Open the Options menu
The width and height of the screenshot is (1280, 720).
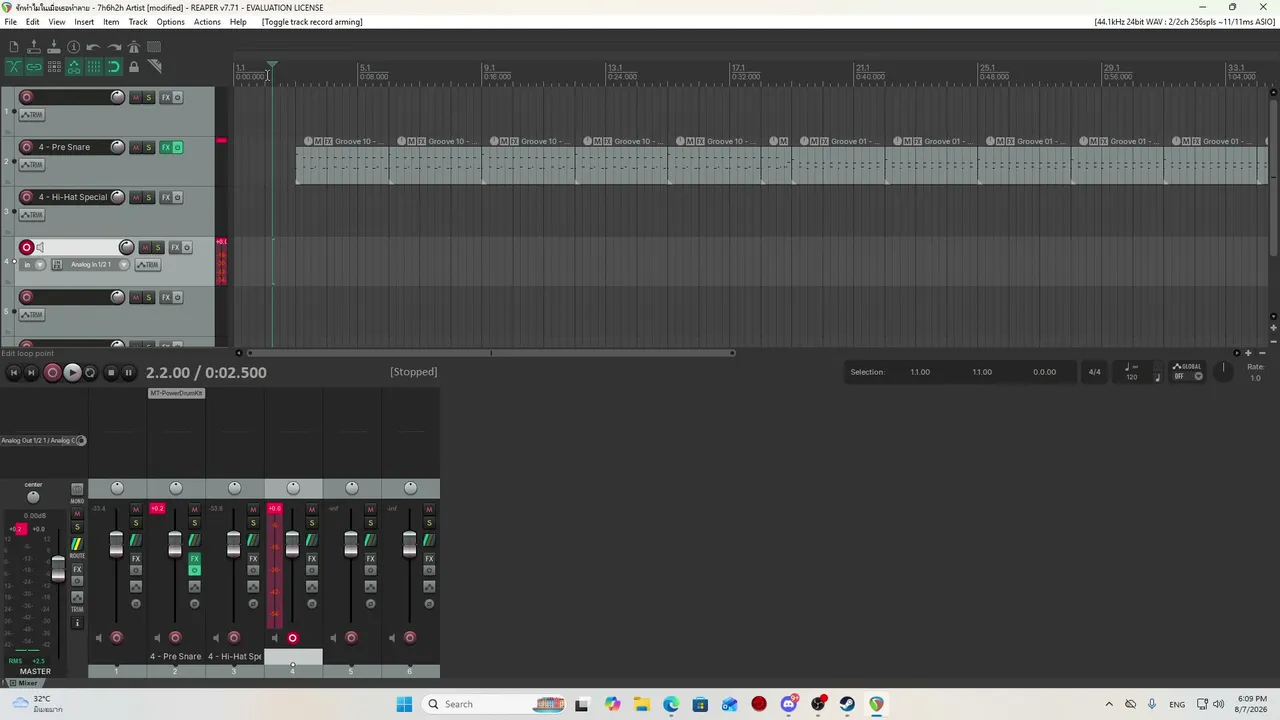pyautogui.click(x=170, y=22)
